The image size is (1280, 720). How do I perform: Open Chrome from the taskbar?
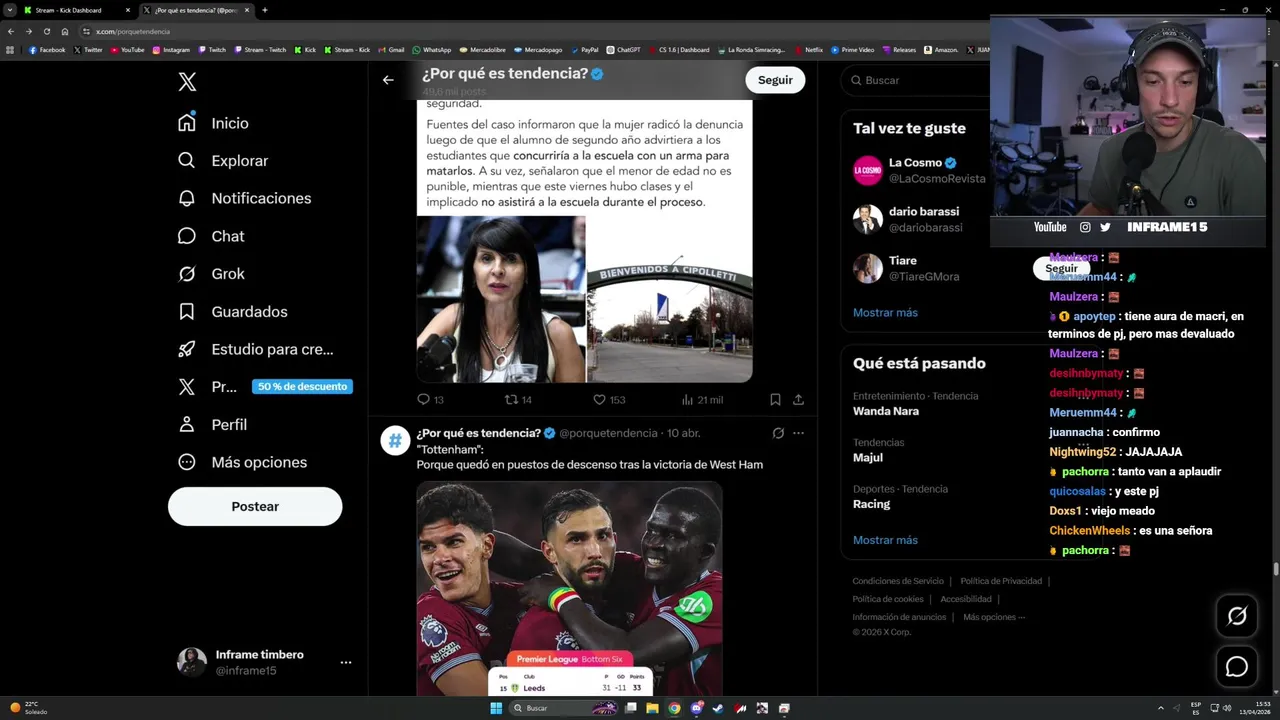pyautogui.click(x=674, y=708)
